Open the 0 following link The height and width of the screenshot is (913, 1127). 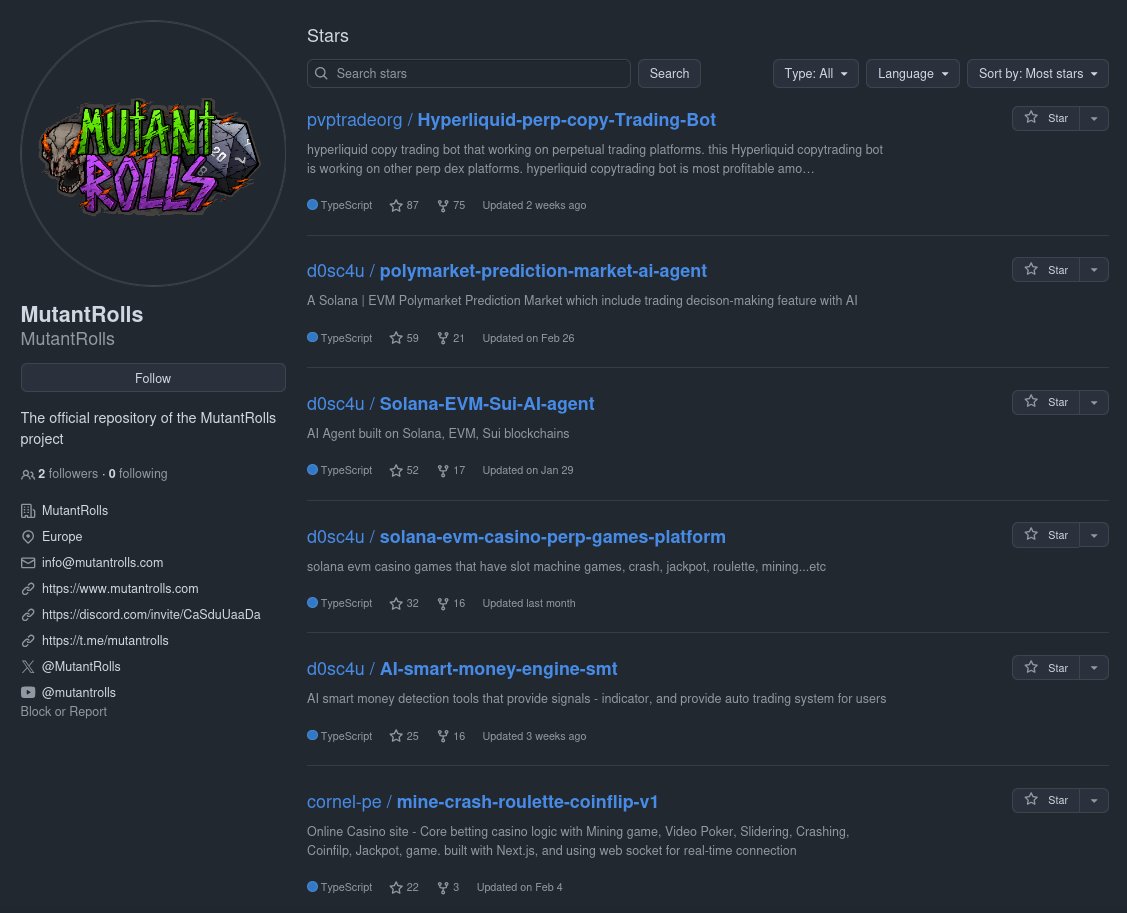[138, 474]
